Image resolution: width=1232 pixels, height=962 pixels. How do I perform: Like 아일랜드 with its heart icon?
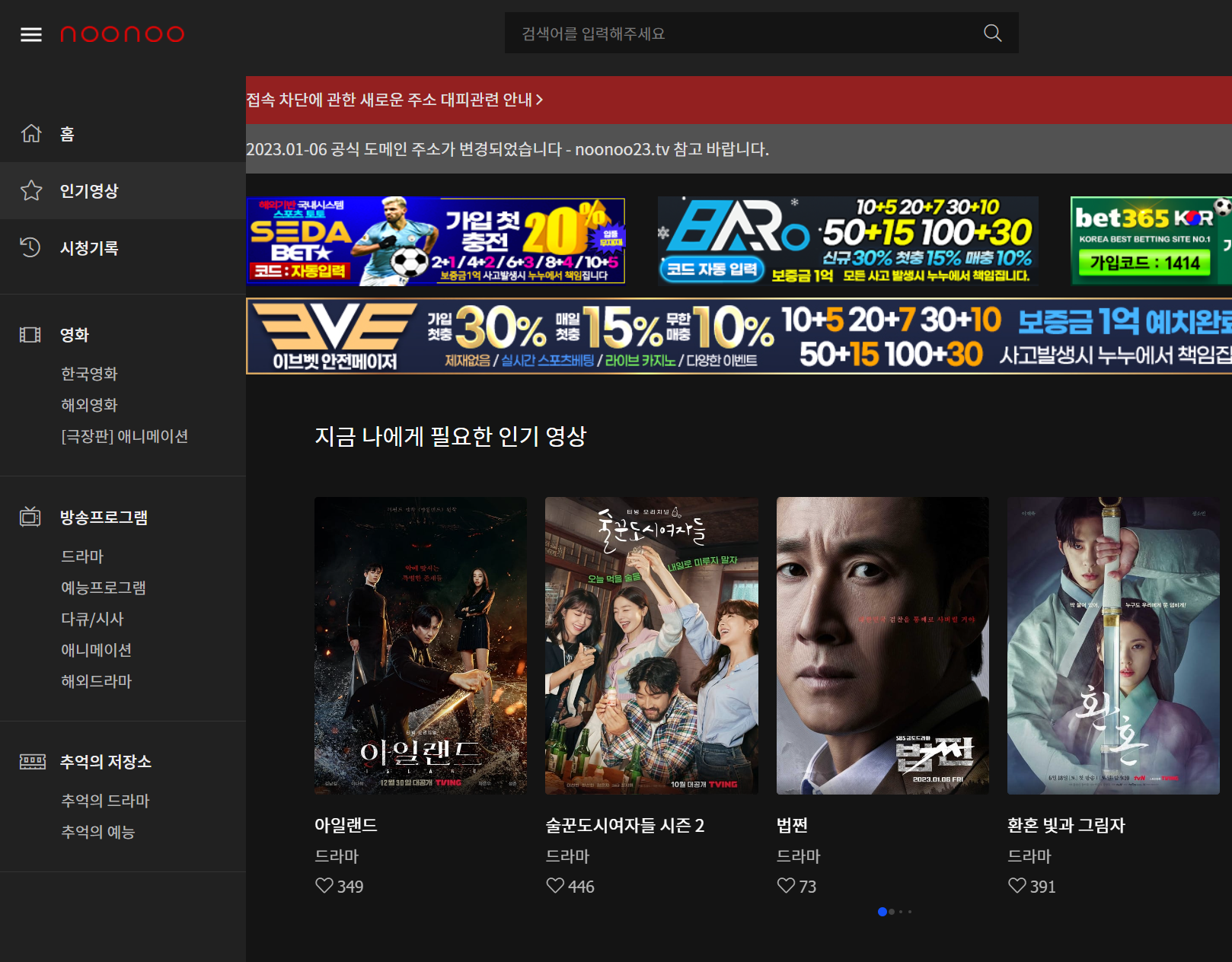click(324, 886)
